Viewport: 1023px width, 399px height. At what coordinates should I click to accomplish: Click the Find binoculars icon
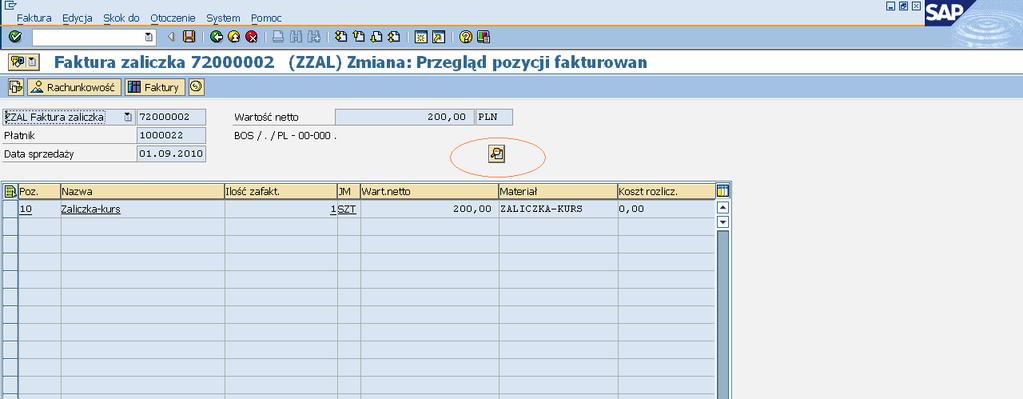(296, 37)
